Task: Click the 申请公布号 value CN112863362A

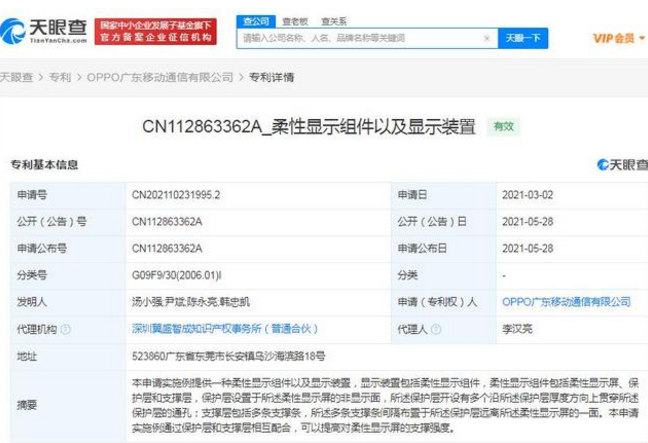Action: [167, 249]
